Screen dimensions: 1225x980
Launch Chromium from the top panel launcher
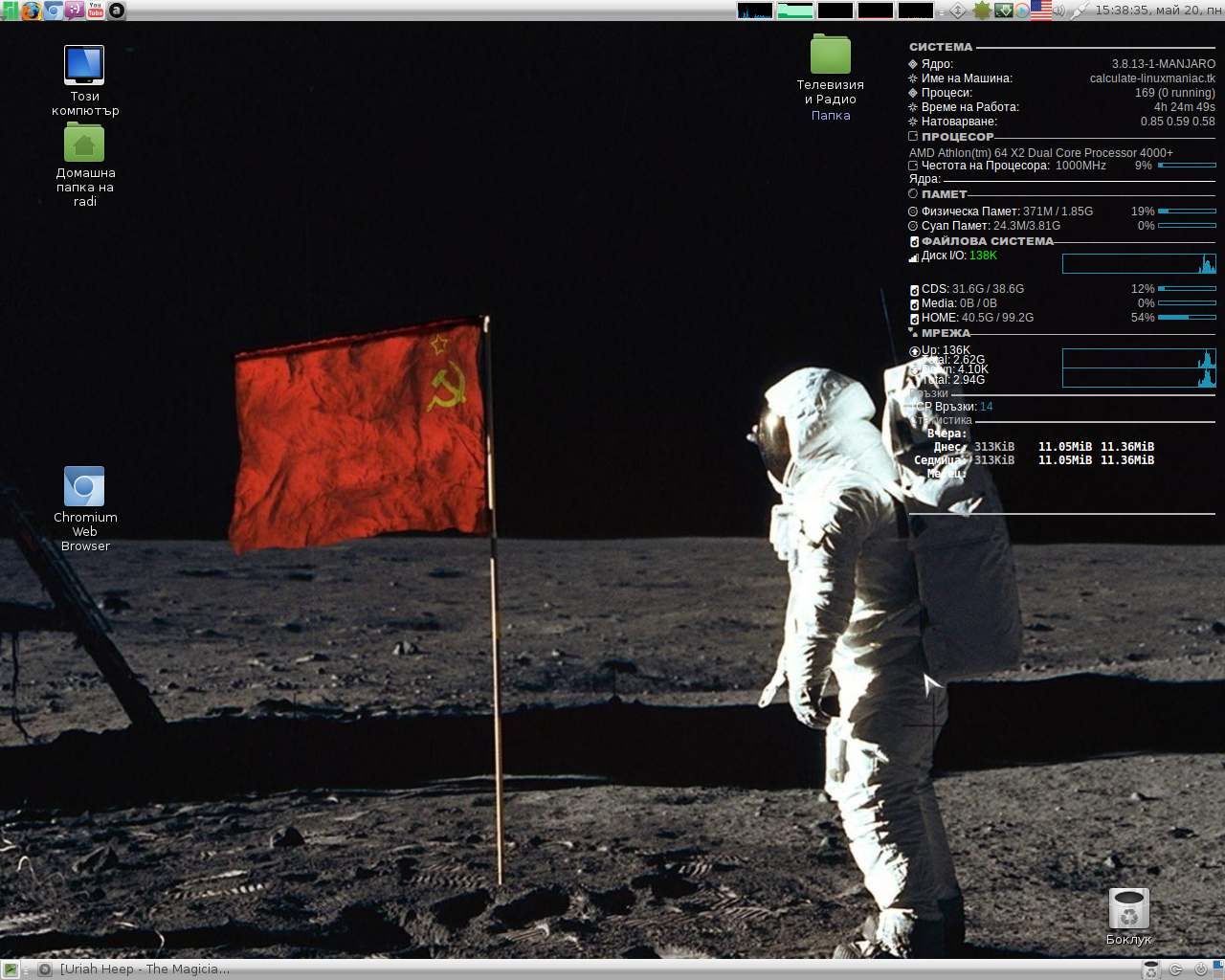click(53, 11)
